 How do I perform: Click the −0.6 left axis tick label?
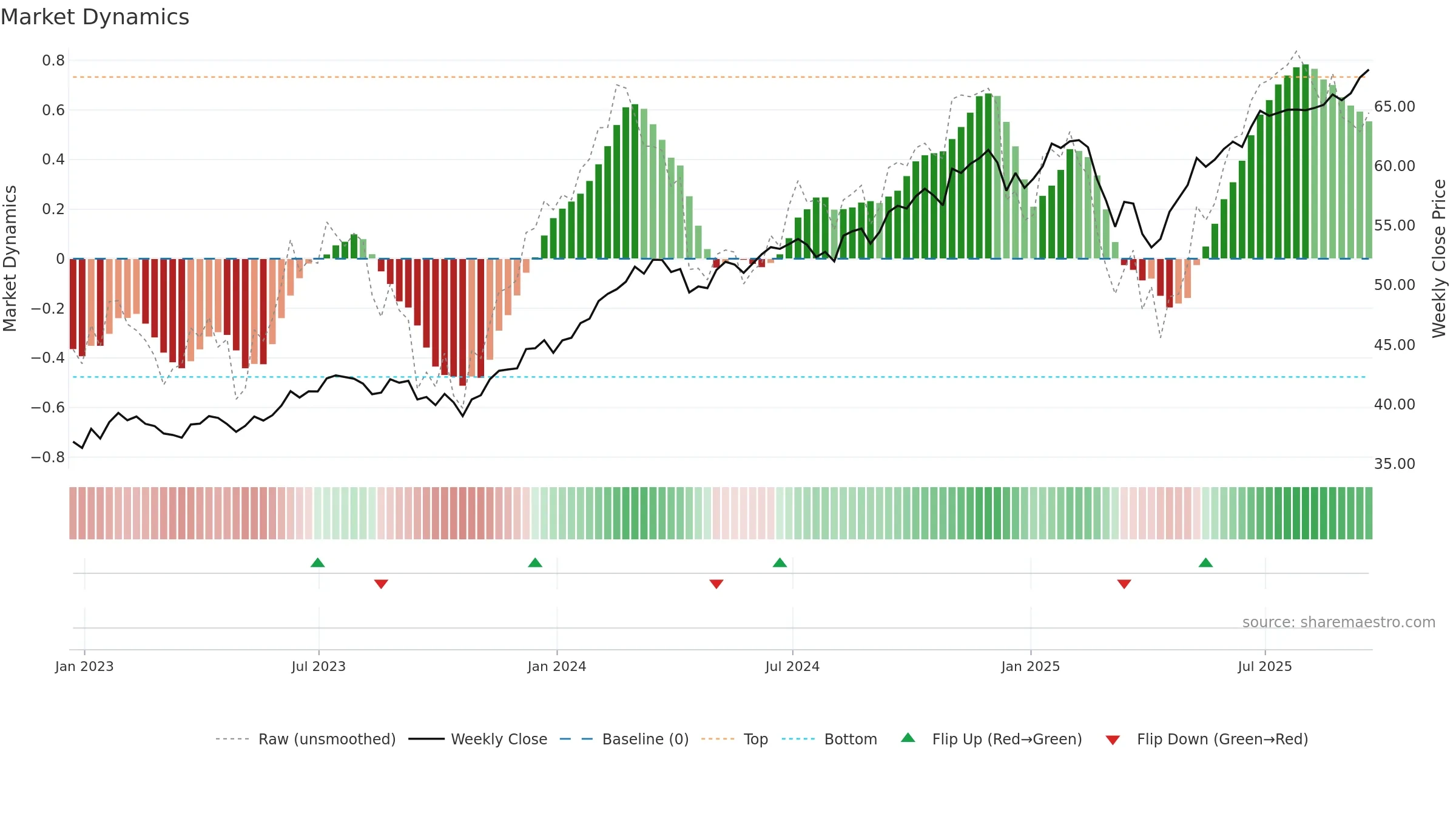tap(48, 407)
